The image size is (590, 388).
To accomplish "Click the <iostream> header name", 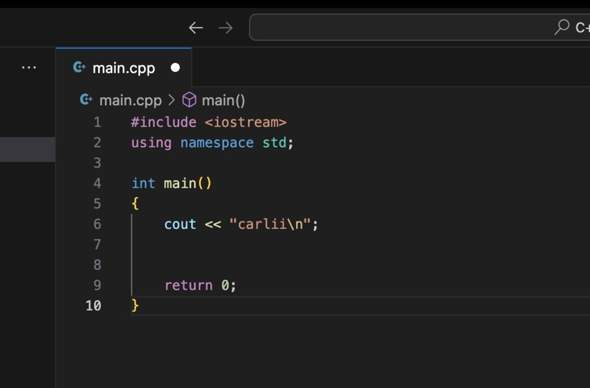I will pos(246,122).
